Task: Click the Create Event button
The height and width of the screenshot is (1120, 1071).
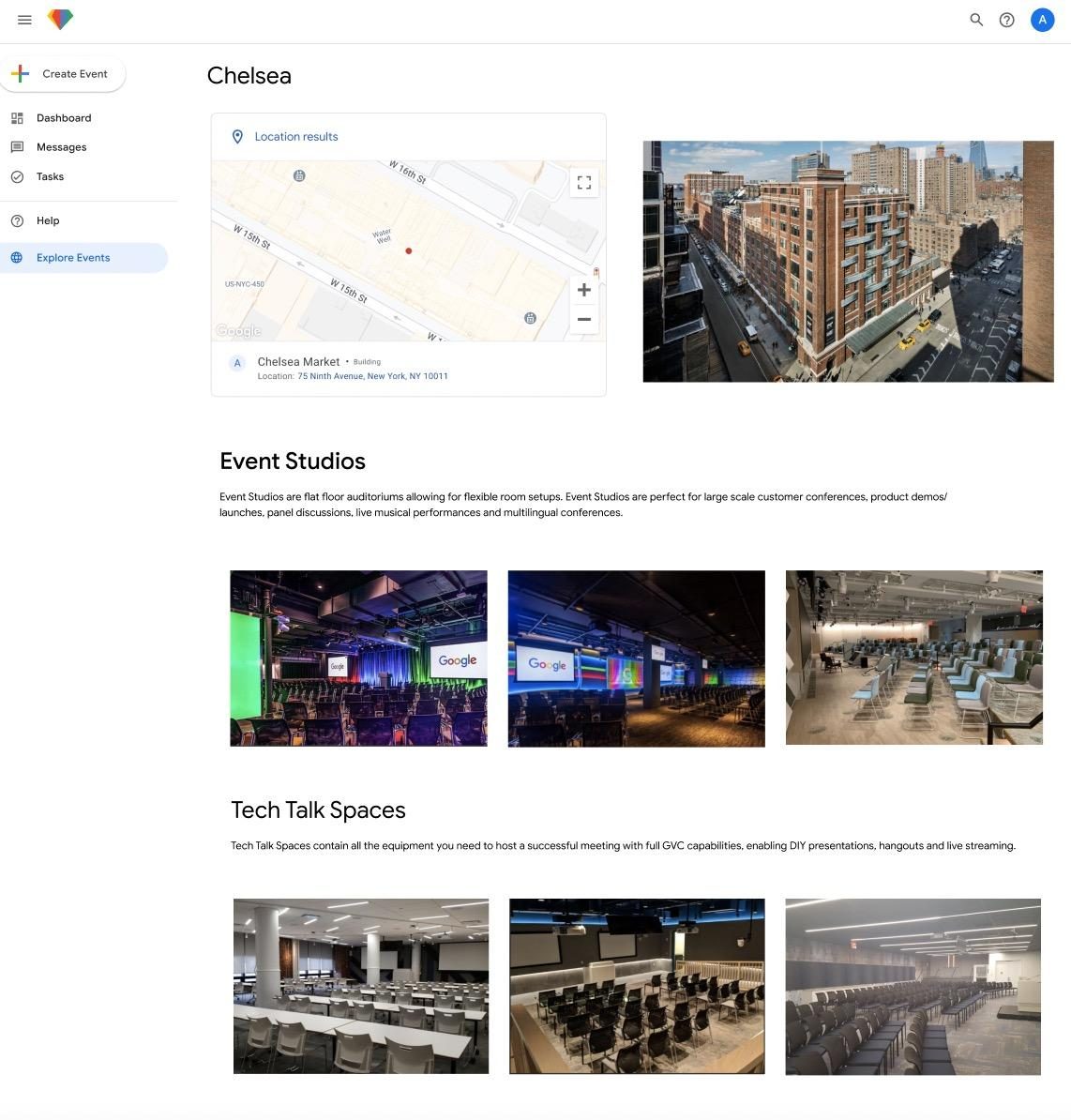Action: pos(75,73)
